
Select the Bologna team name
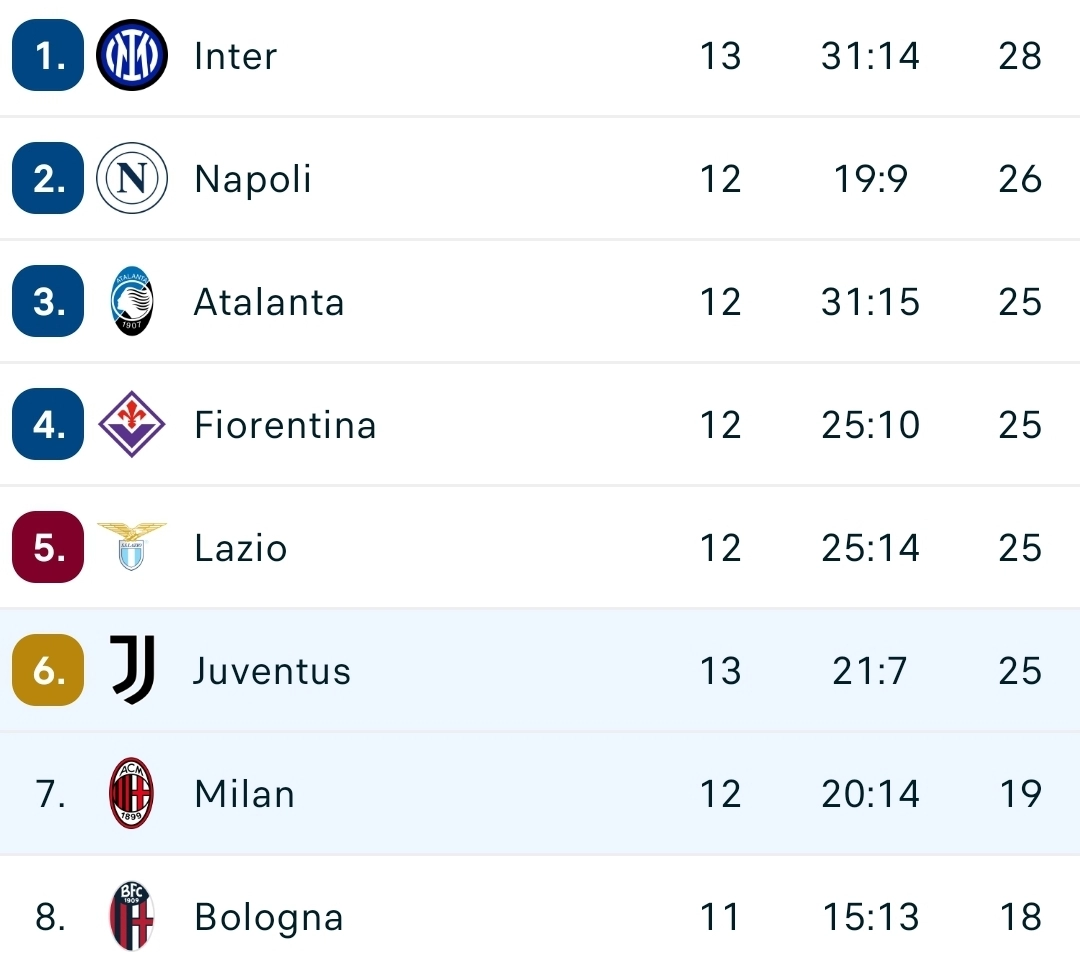click(x=266, y=917)
